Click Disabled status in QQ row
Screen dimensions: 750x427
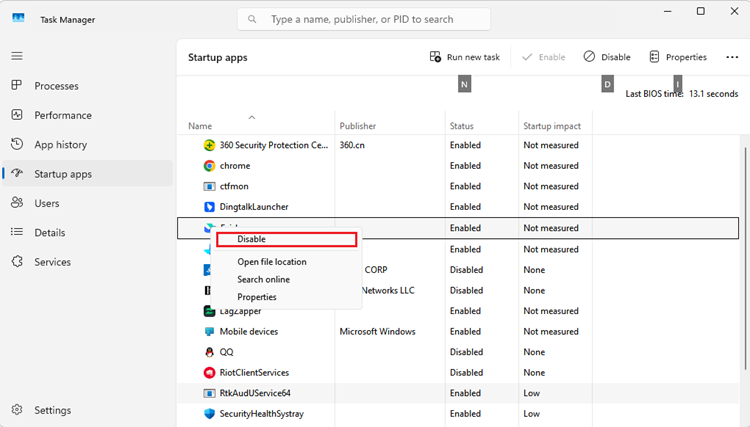[x=466, y=352]
